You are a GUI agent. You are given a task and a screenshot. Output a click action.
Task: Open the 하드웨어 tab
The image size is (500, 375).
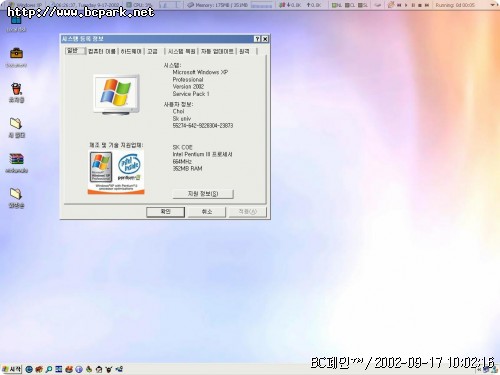[x=131, y=51]
